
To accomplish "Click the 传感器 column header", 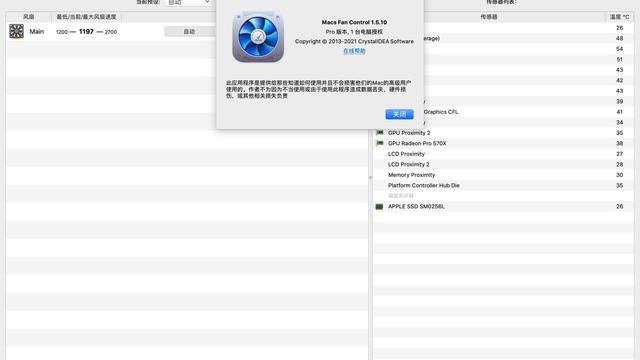I will (x=489, y=17).
